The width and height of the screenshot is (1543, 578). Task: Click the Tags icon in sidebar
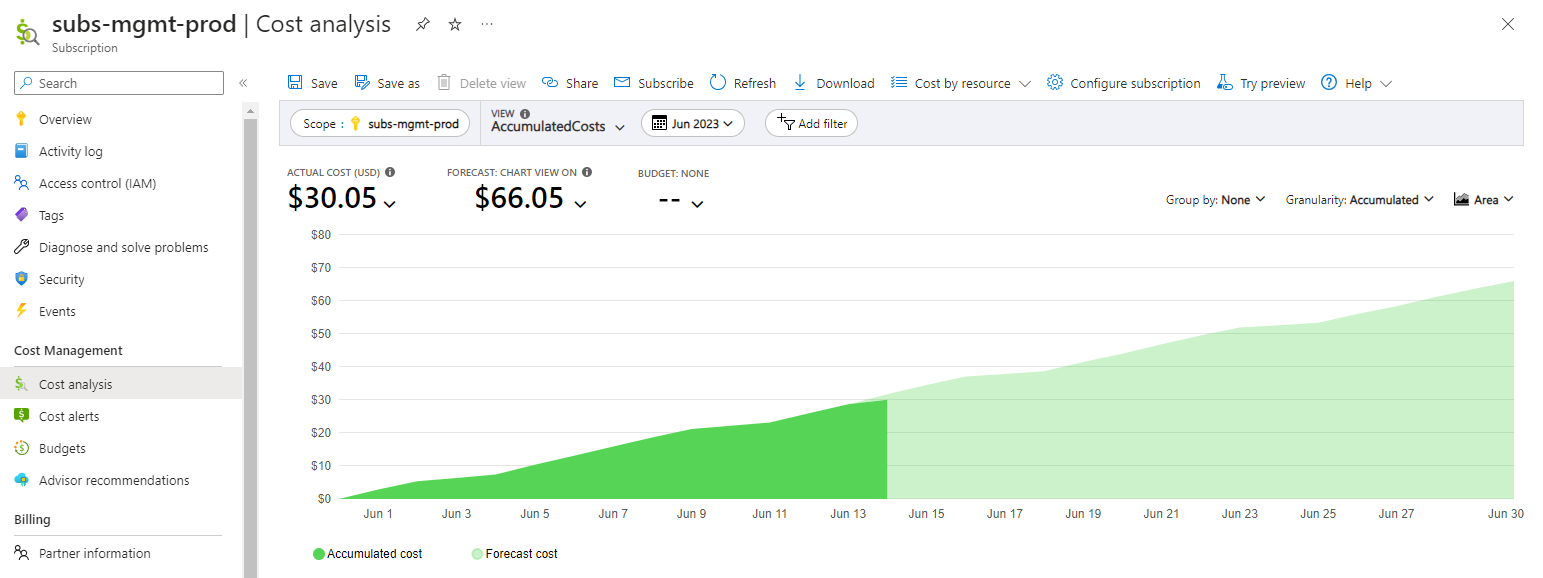click(21, 215)
